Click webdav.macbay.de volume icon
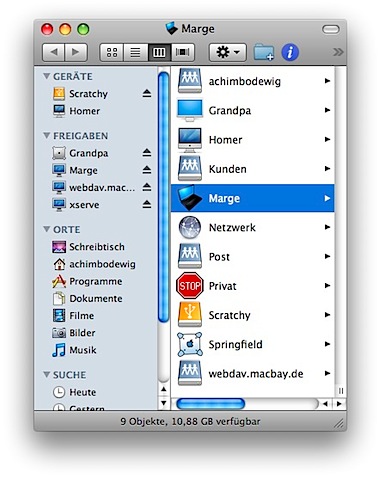Viewport: 380px width, 478px height. (x=190, y=373)
